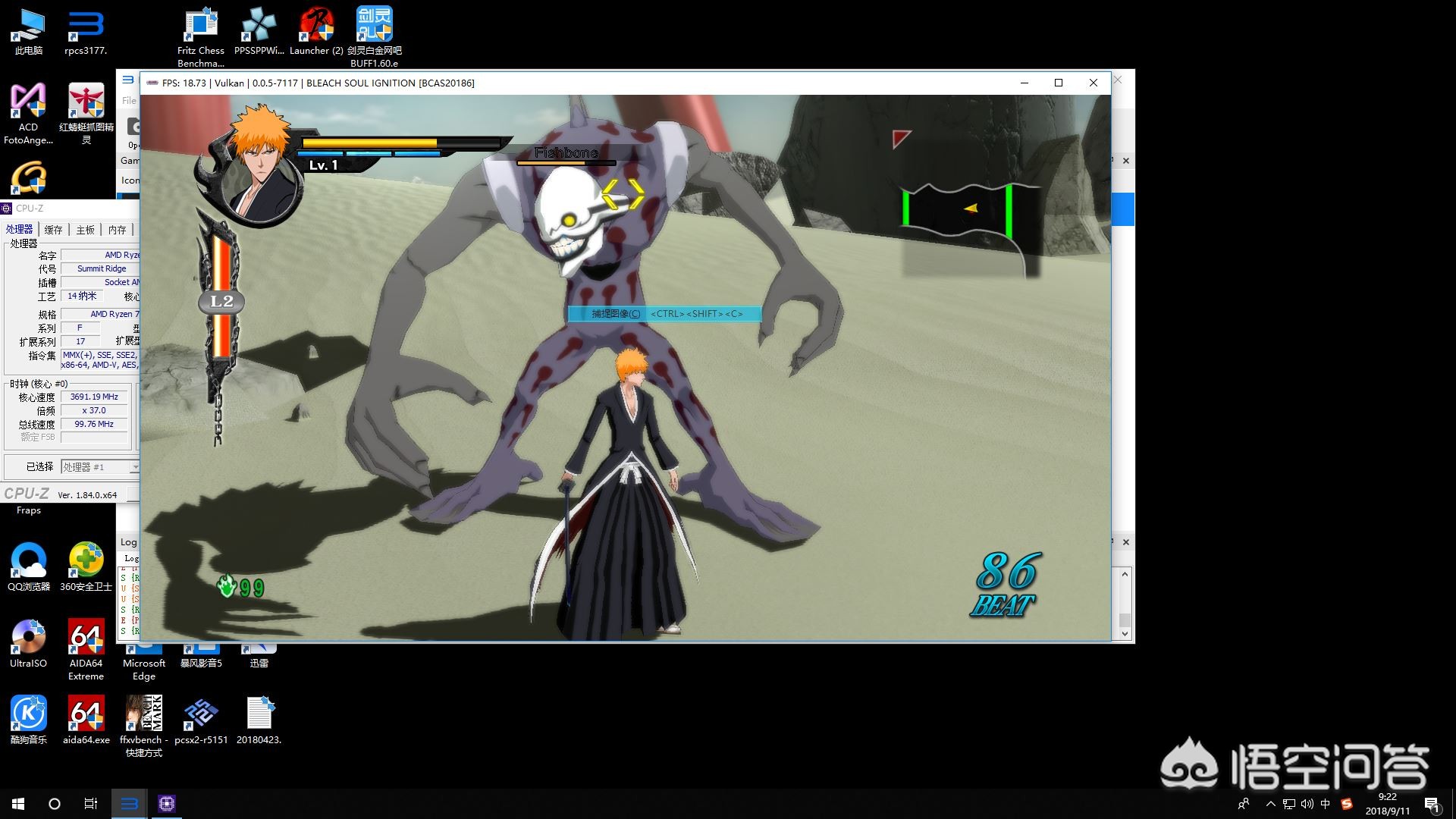
Task: Expand the 已选择 处理器 #1 dropdown
Action: (134, 467)
